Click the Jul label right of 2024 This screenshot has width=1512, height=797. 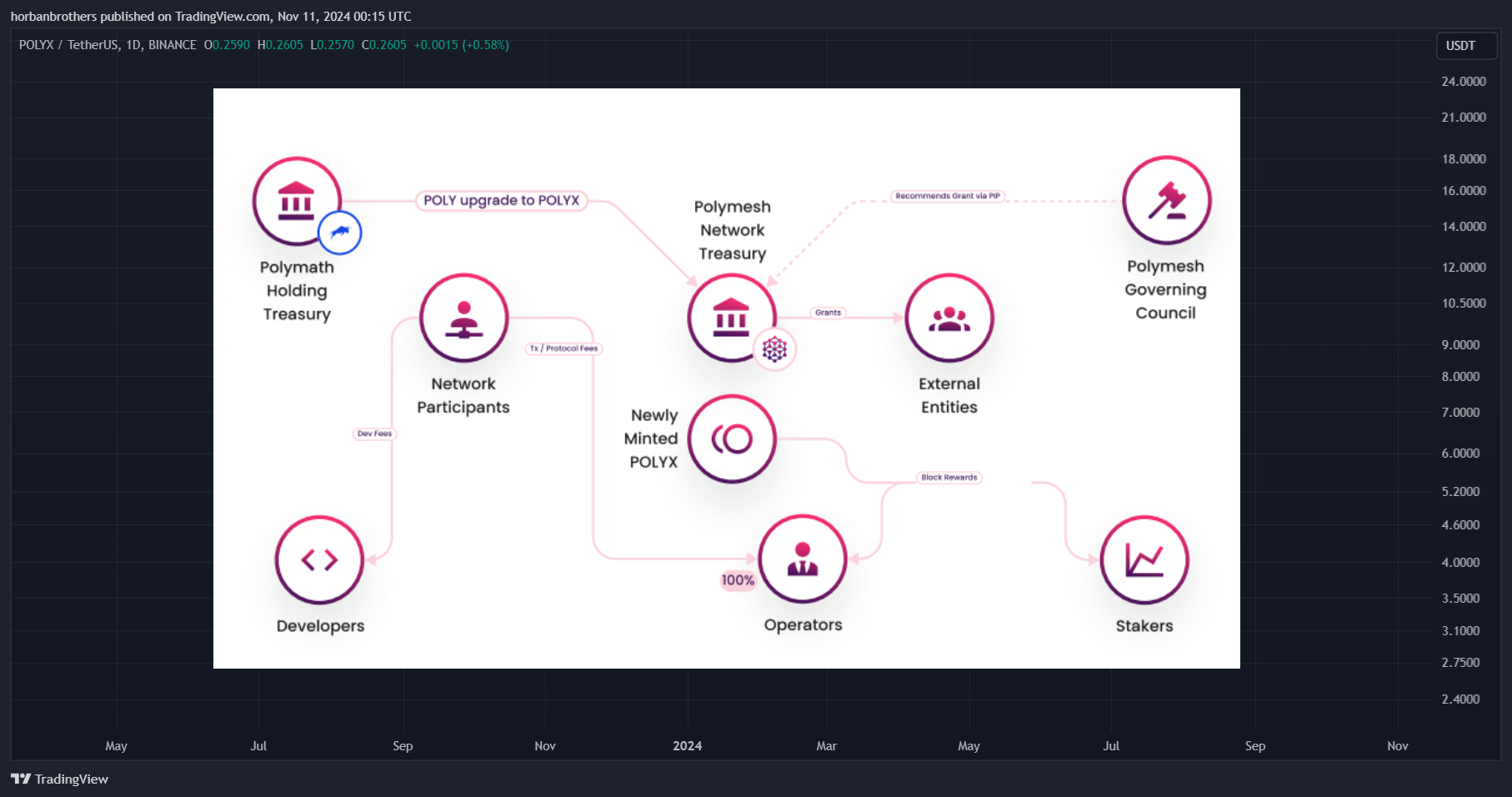[x=1111, y=746]
